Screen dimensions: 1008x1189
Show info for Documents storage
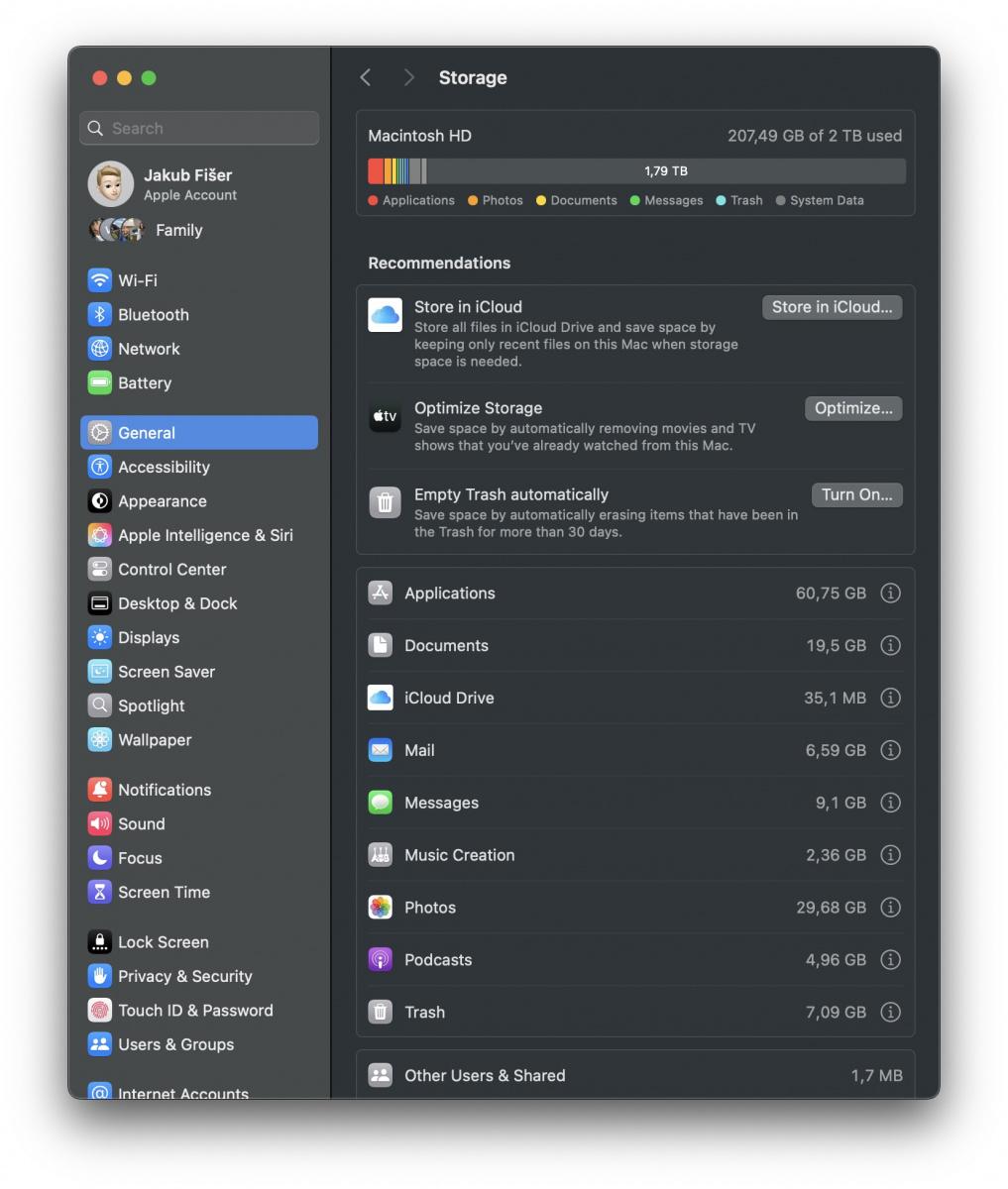891,645
